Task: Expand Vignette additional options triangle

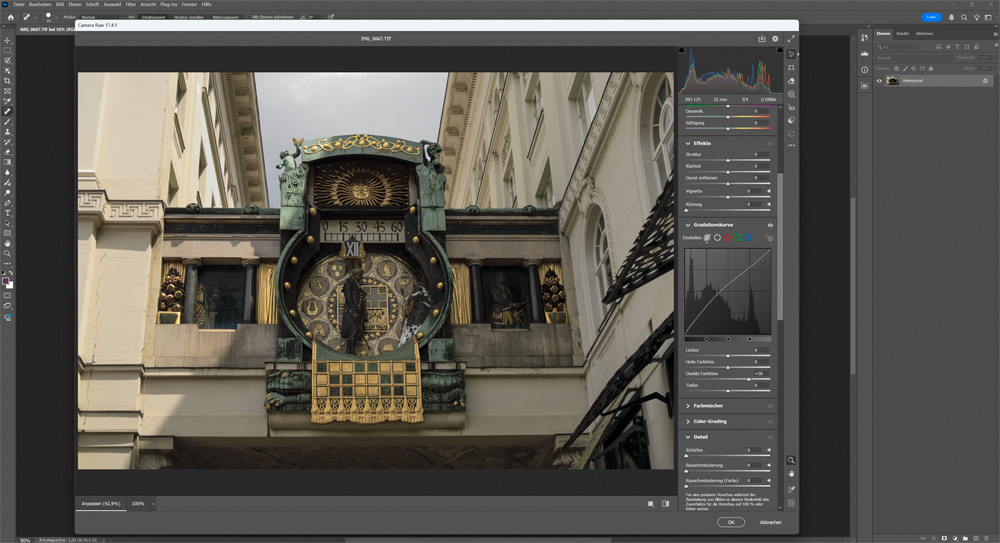Action: [768, 191]
